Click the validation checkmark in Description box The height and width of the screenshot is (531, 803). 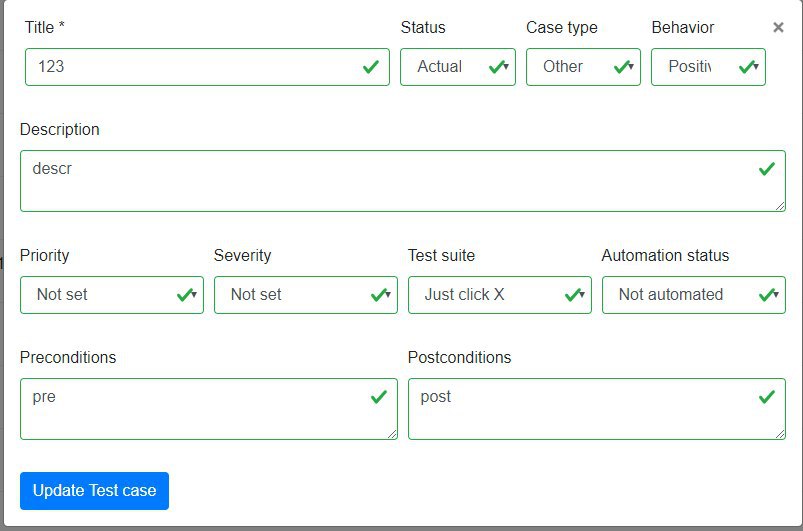coord(767,168)
